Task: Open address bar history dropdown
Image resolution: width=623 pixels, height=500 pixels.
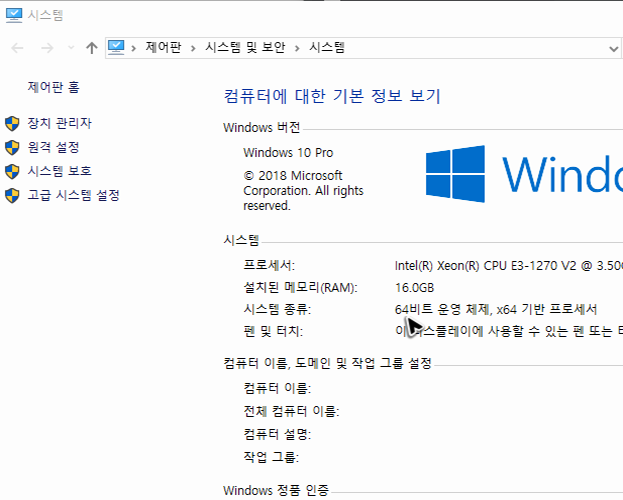Action: click(613, 48)
